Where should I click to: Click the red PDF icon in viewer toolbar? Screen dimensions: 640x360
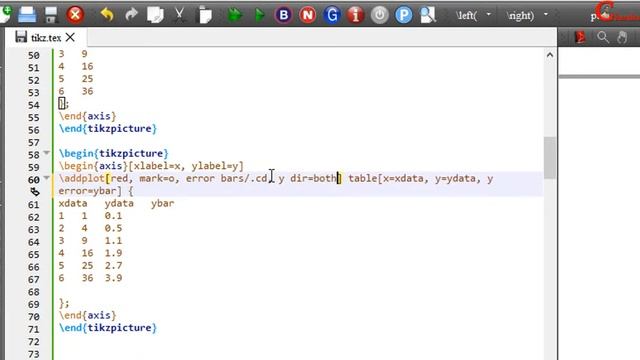580,37
